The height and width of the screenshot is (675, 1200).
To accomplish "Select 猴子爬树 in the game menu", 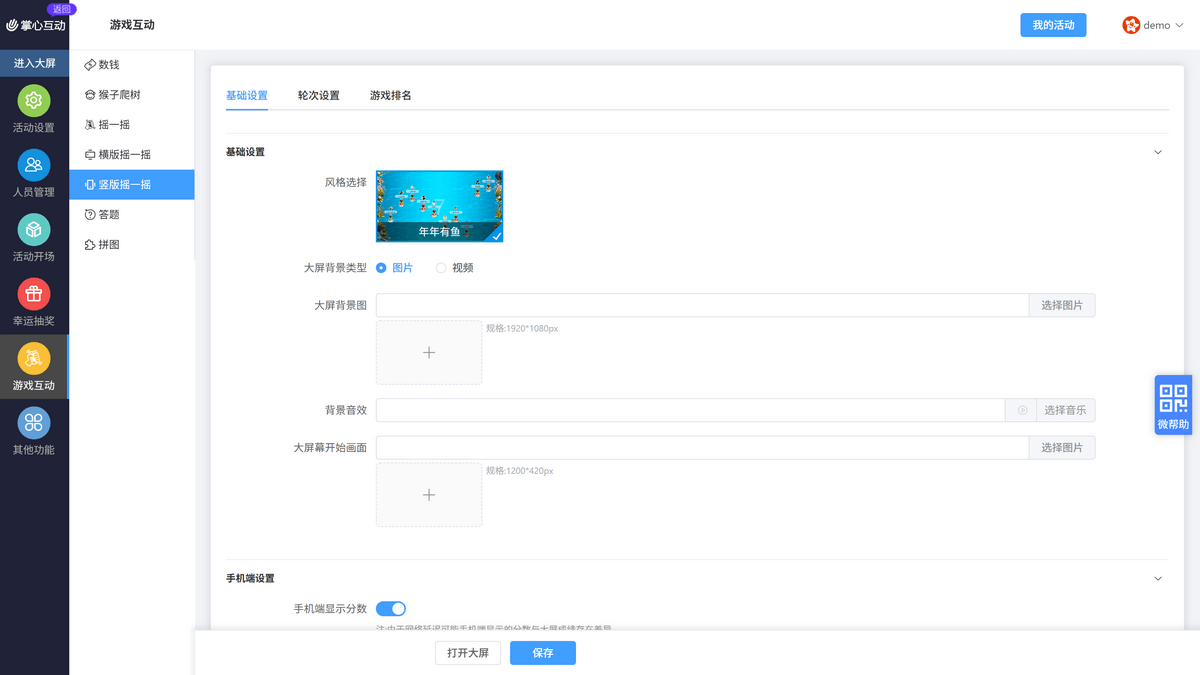I will pos(132,94).
